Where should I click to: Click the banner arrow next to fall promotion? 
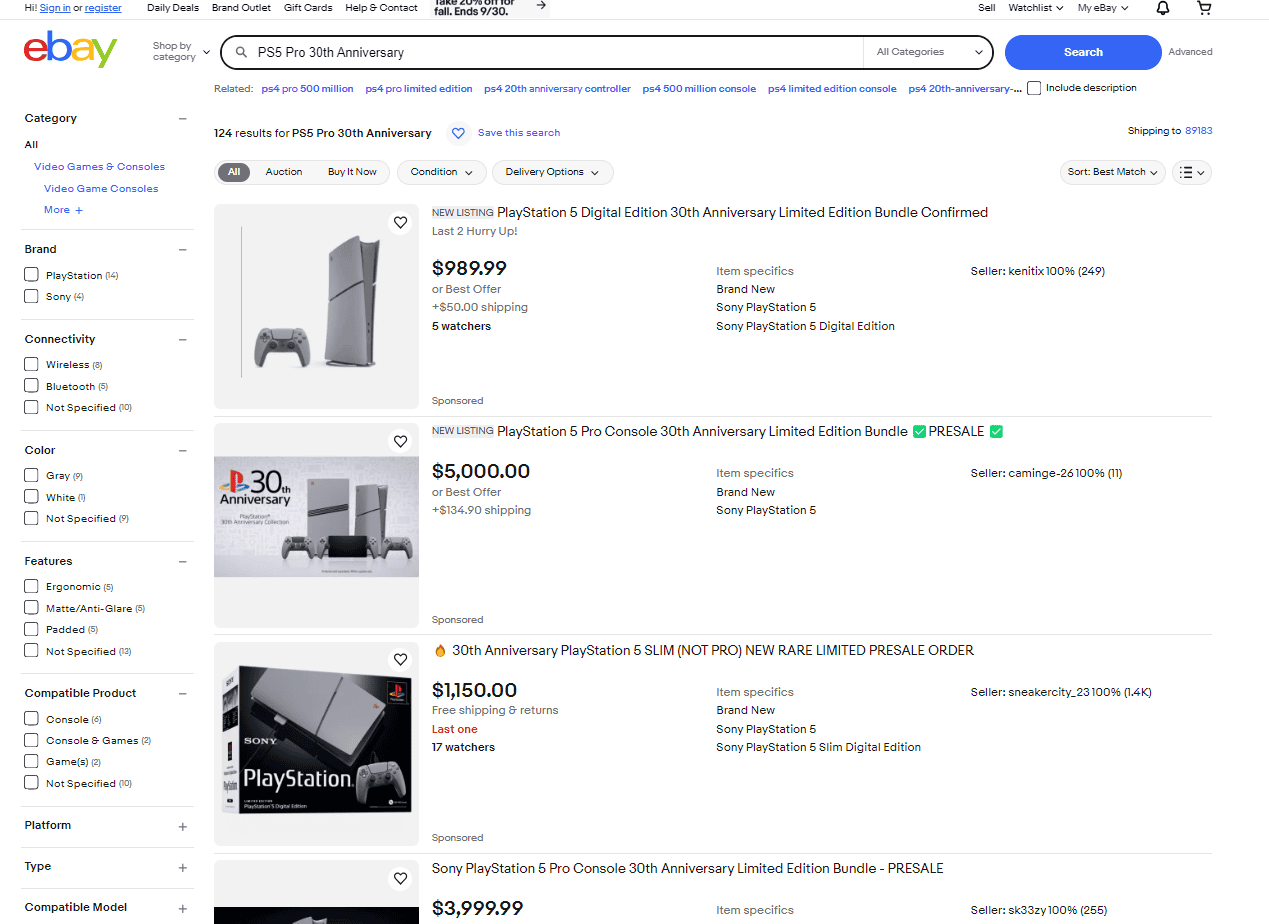[540, 5]
